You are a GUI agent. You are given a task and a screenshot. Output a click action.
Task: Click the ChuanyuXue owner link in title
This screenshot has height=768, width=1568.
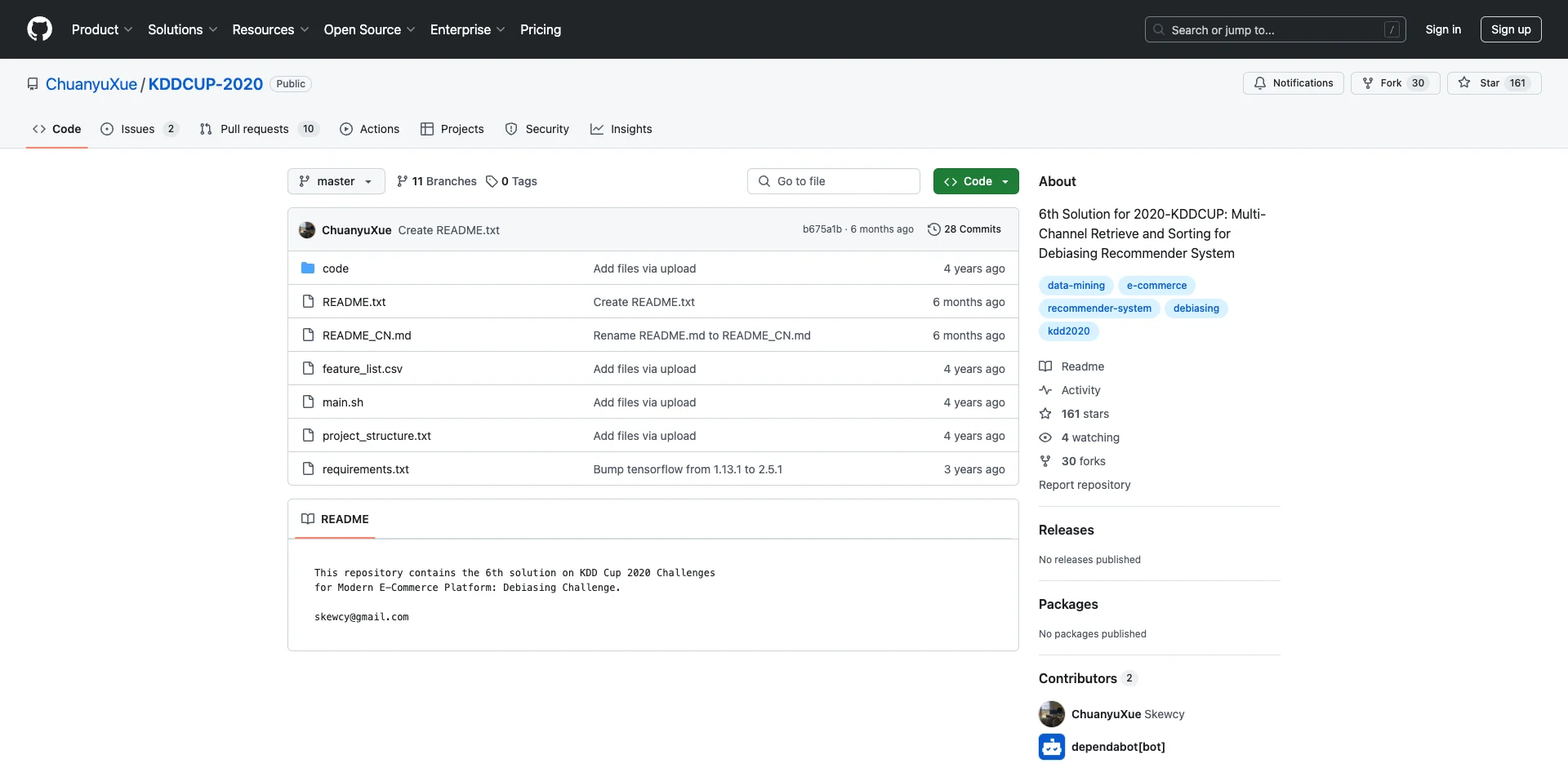coord(91,84)
